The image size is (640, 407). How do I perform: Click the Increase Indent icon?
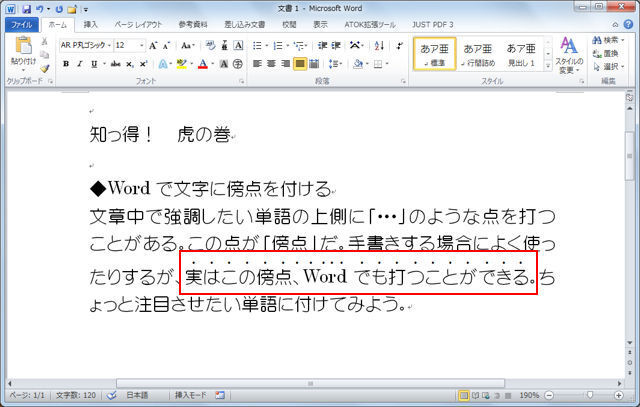pyautogui.click(x=336, y=45)
